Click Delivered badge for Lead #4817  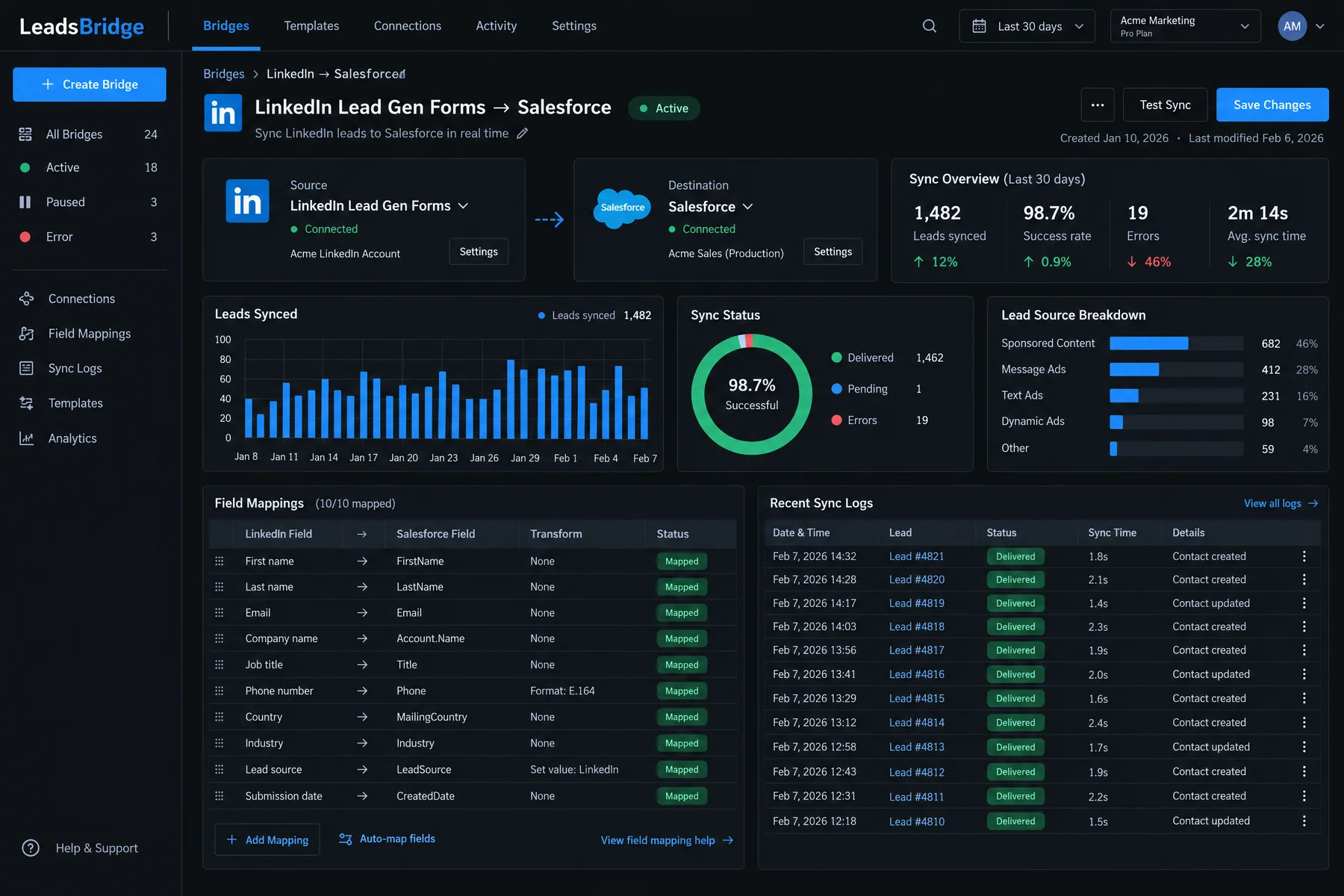[1015, 650]
